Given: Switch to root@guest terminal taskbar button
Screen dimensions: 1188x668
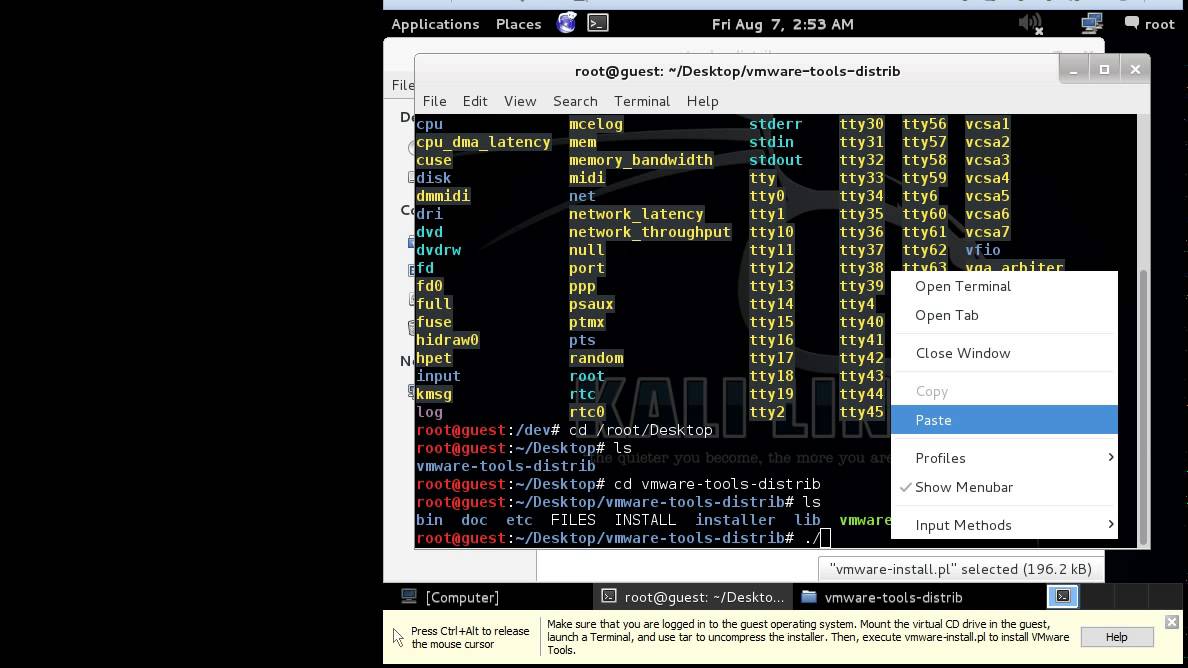Looking at the screenshot, I should 692,597.
